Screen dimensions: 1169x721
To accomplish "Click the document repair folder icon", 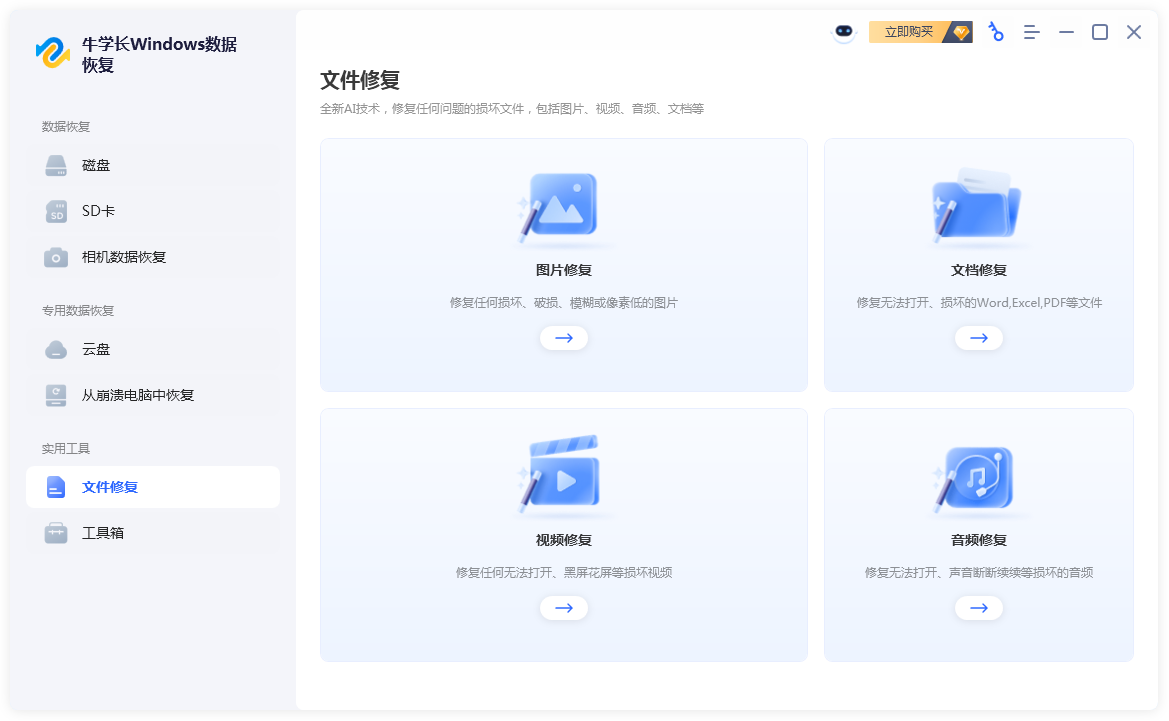I will click(976, 207).
